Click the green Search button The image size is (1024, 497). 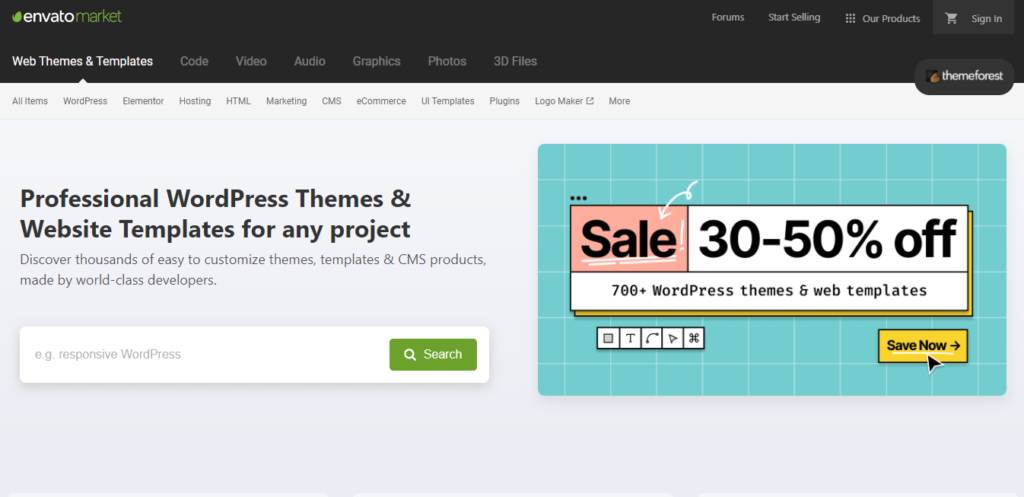click(433, 355)
